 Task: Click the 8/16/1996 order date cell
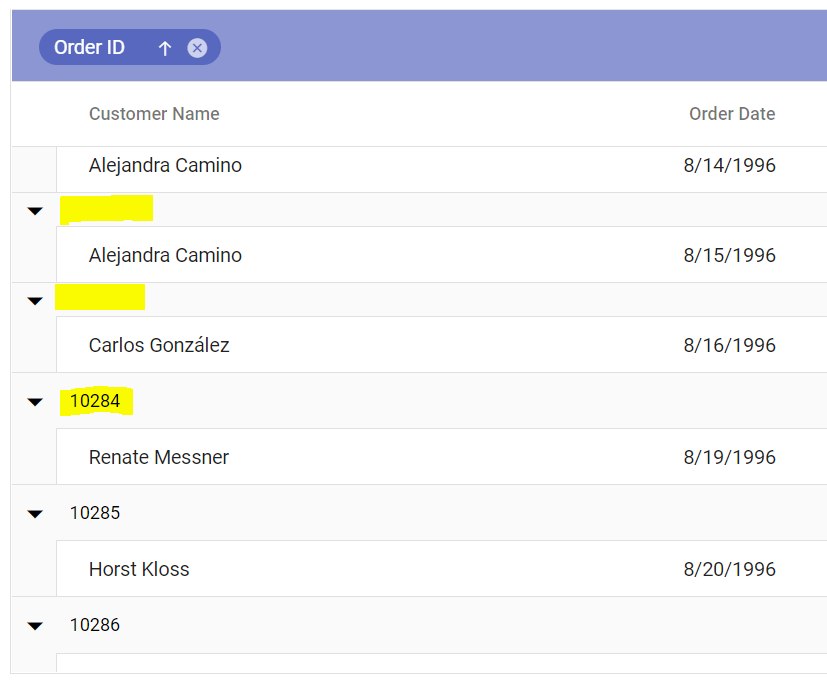point(729,346)
